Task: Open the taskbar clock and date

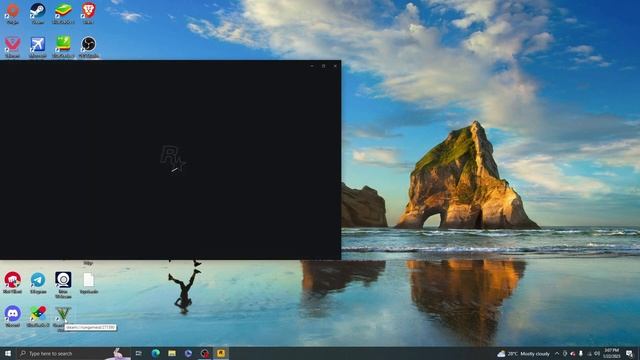Action: coord(611,353)
